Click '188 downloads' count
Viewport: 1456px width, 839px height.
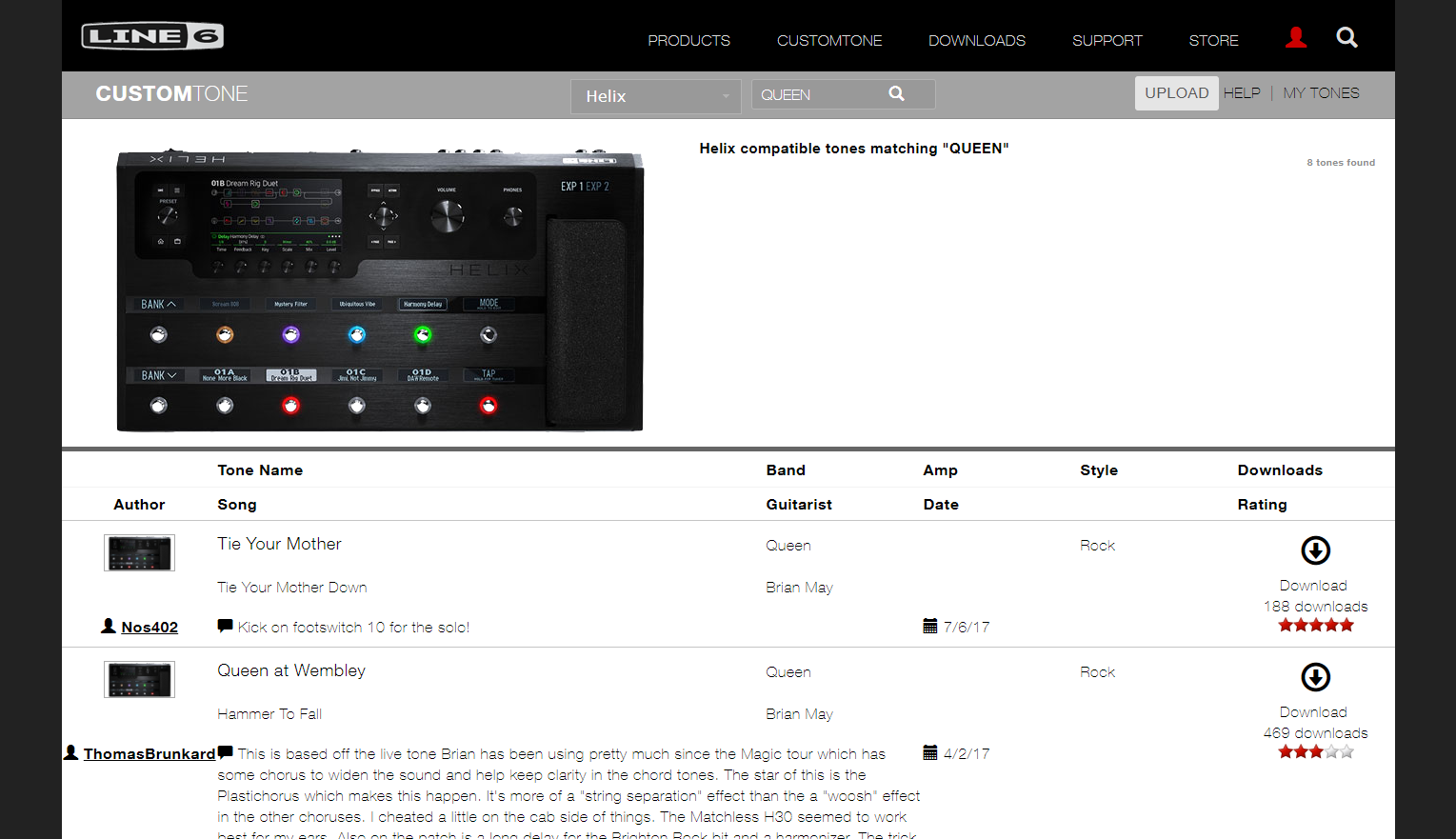[1315, 607]
